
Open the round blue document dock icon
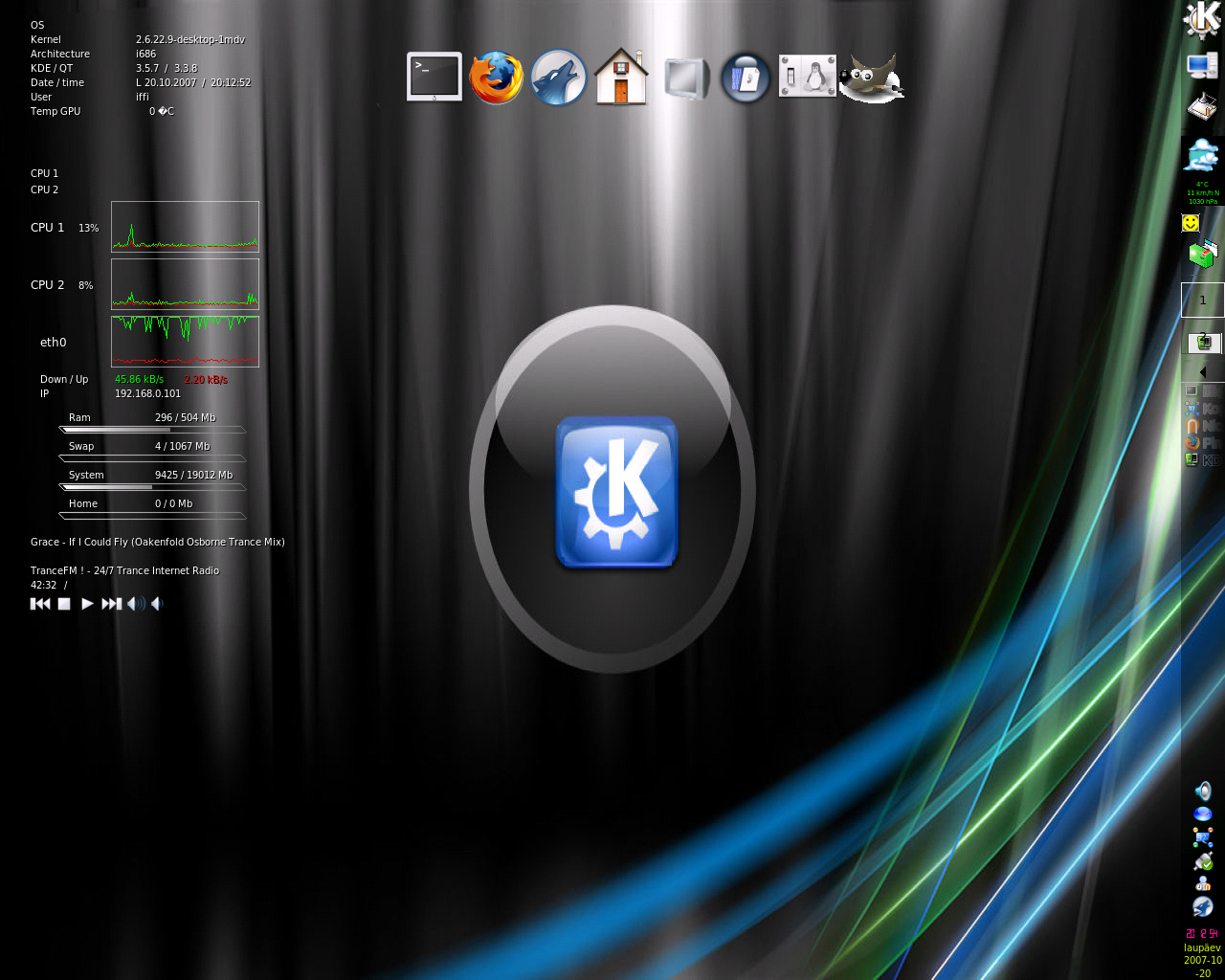[x=746, y=78]
